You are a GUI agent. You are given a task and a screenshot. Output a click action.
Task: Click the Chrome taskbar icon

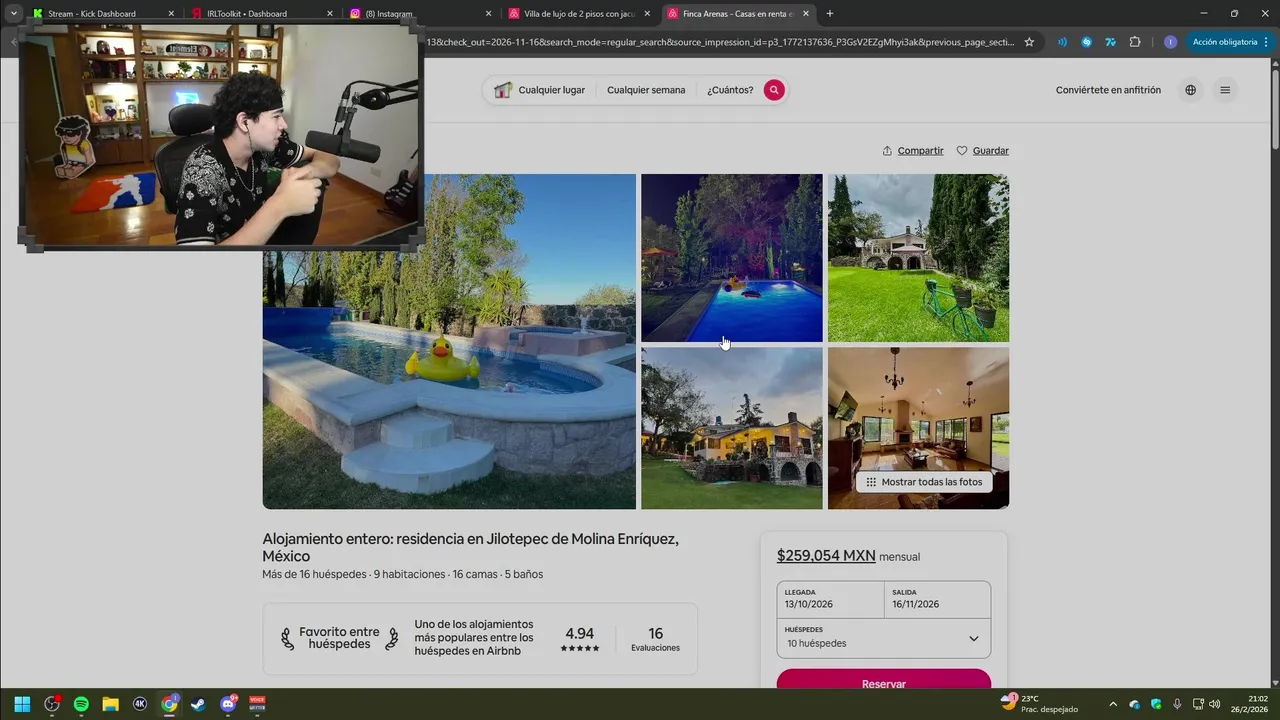click(x=170, y=704)
